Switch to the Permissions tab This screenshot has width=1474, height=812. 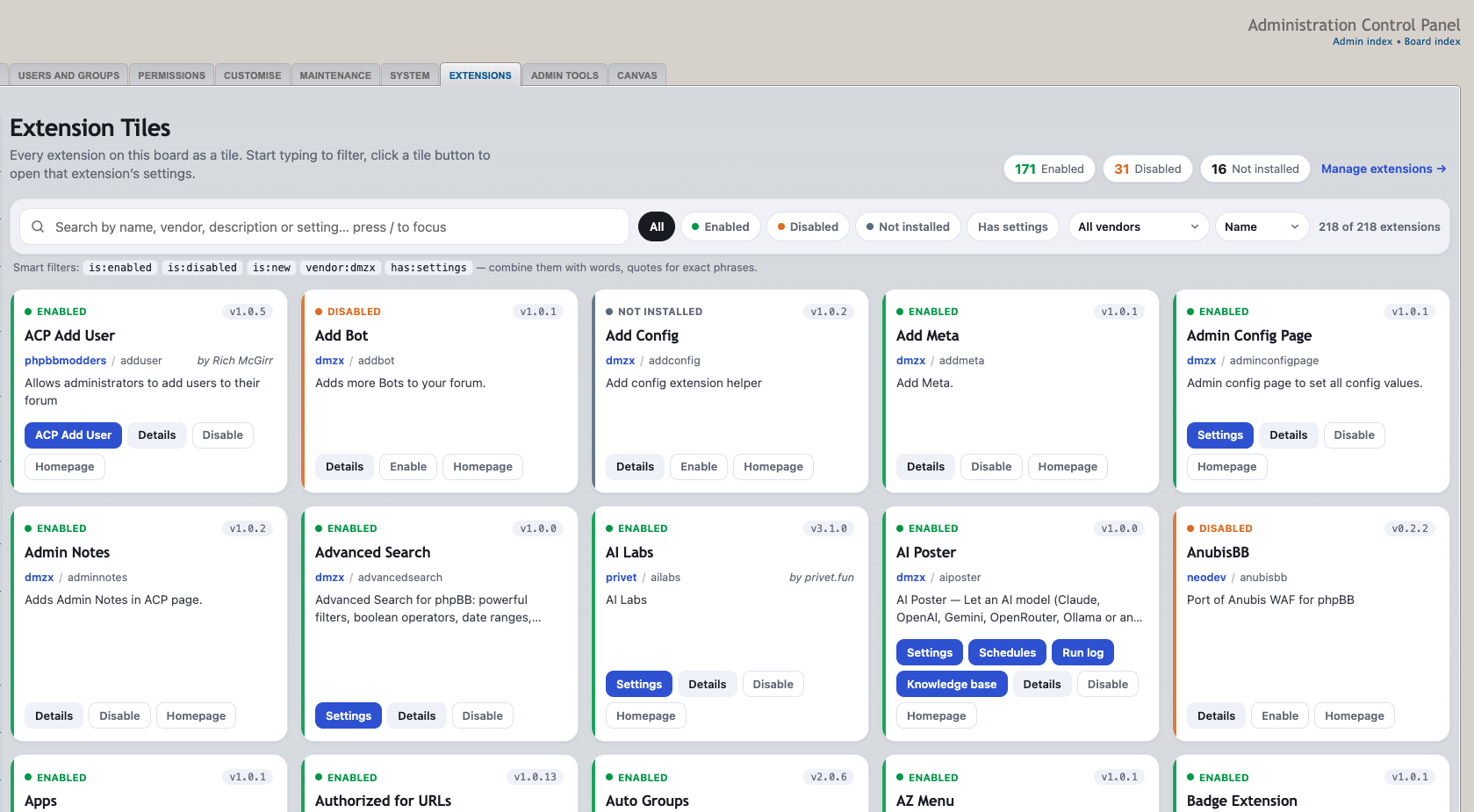pyautogui.click(x=171, y=75)
